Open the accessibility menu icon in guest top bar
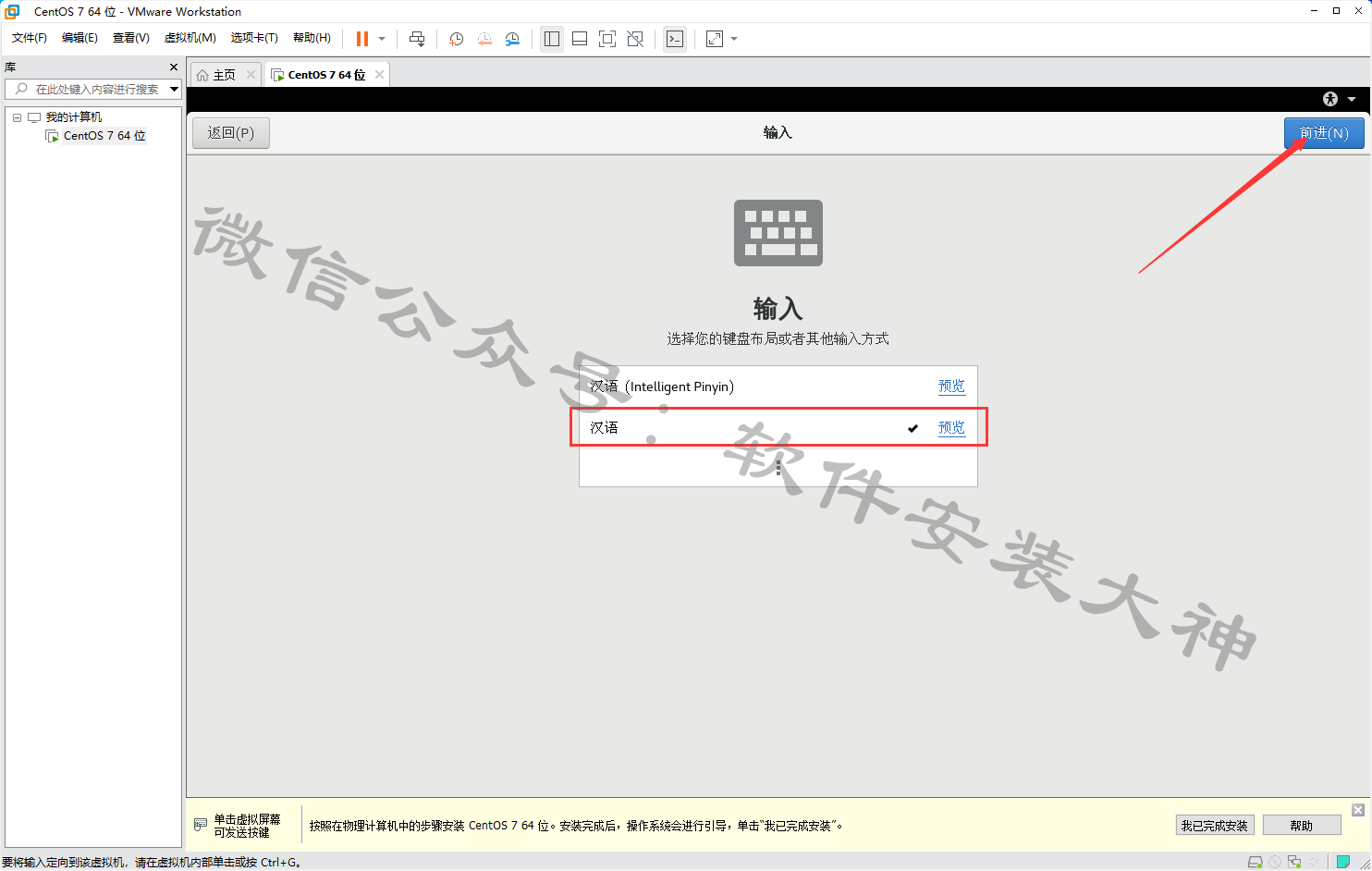The image size is (1372, 871). pyautogui.click(x=1330, y=99)
